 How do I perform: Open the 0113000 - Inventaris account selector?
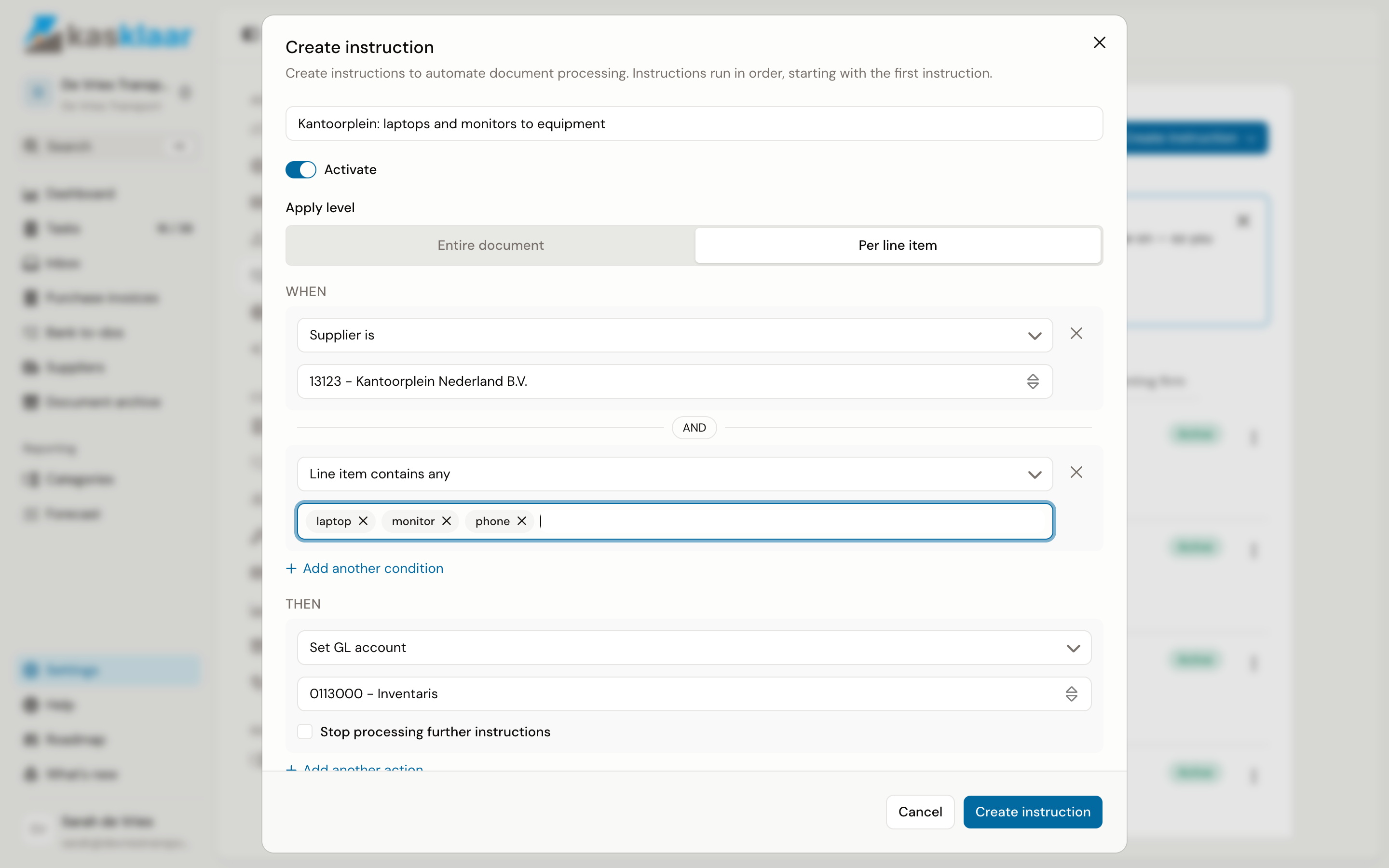click(694, 693)
